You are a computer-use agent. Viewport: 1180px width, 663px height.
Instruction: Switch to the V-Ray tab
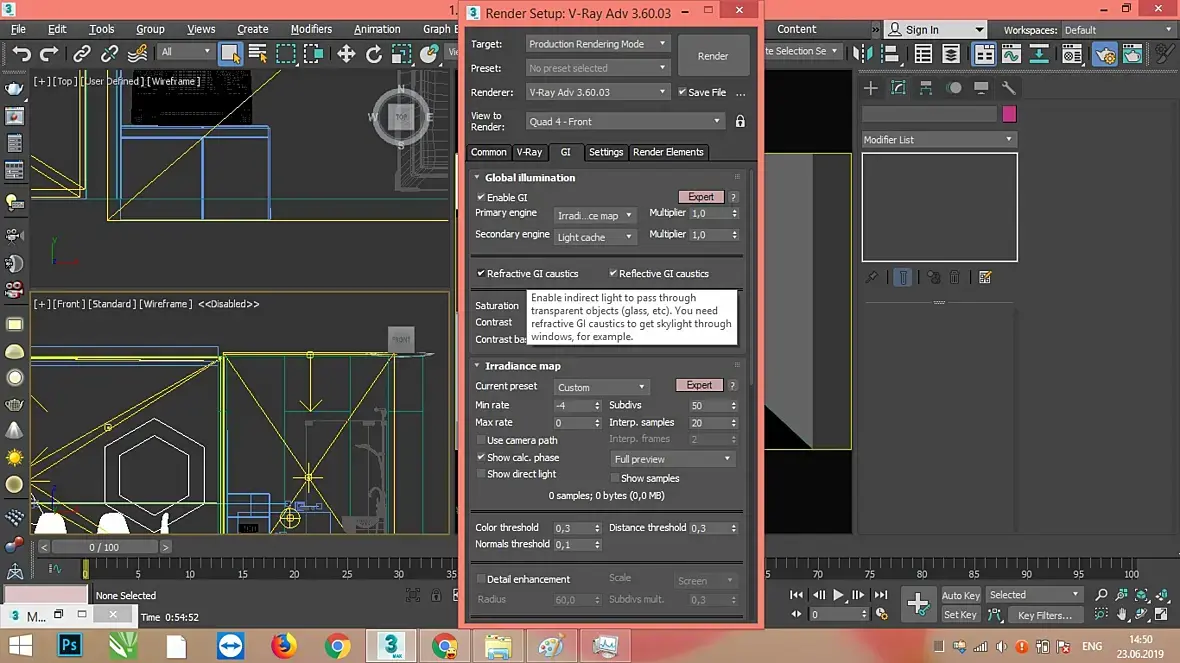529,152
